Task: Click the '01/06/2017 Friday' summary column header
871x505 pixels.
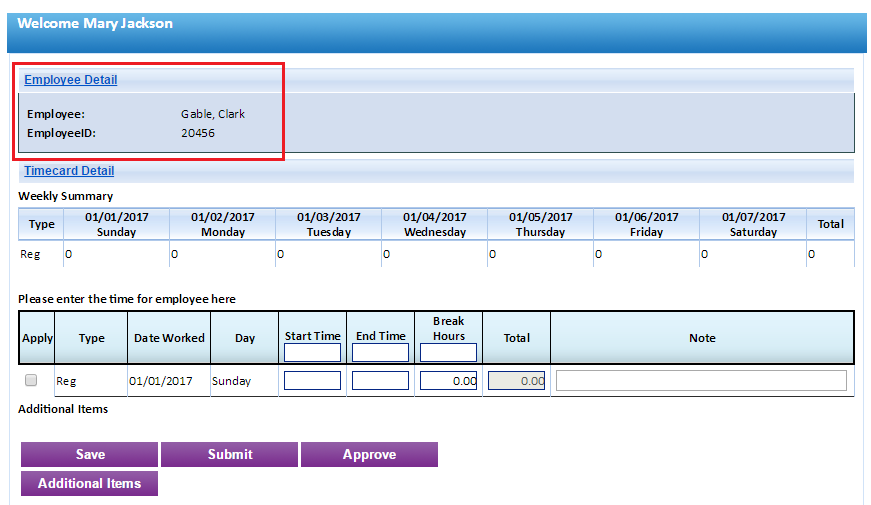Action: tap(647, 224)
